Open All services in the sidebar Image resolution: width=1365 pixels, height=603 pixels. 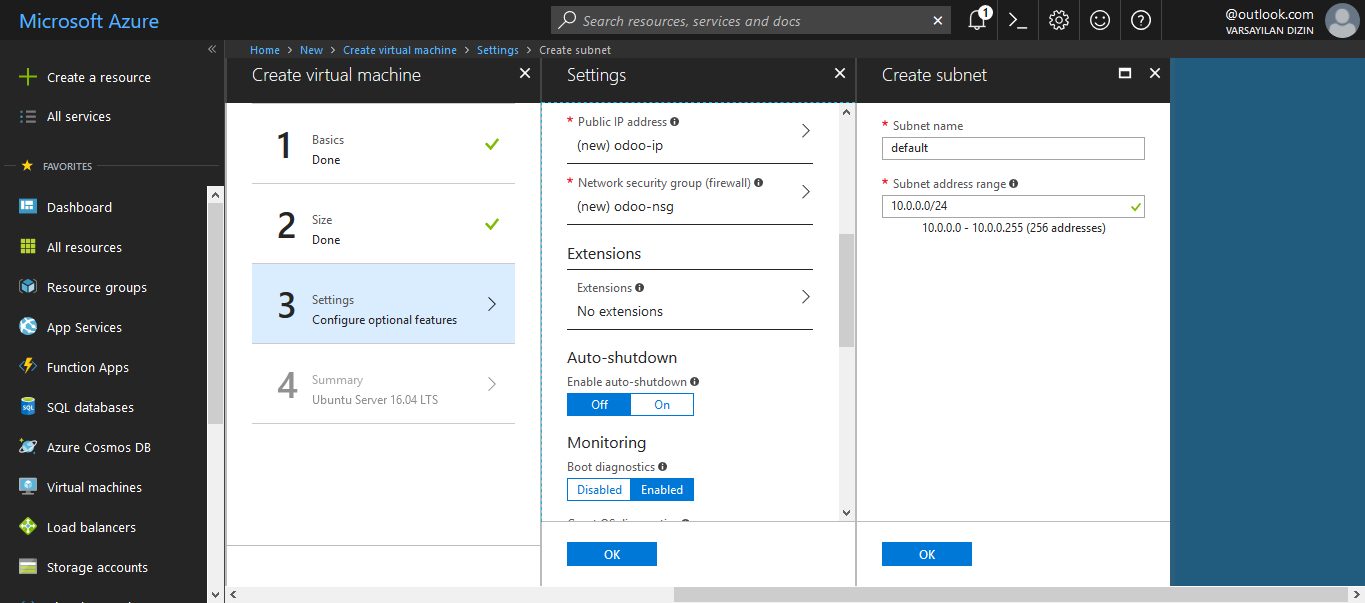[x=78, y=117]
